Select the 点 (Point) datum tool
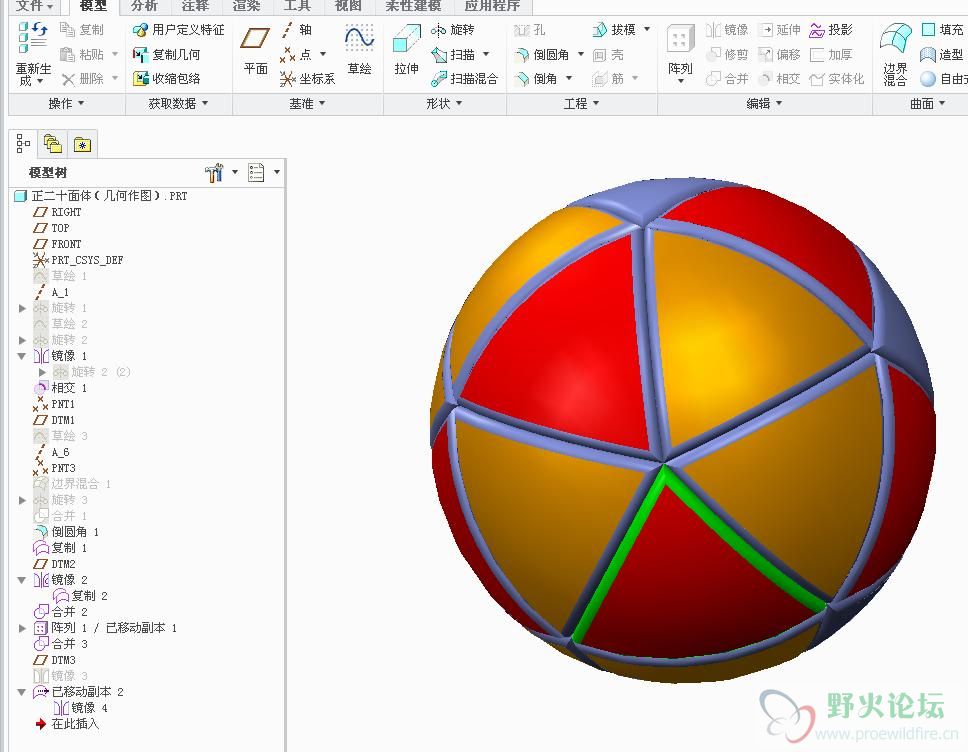This screenshot has height=752, width=968. click(296, 54)
